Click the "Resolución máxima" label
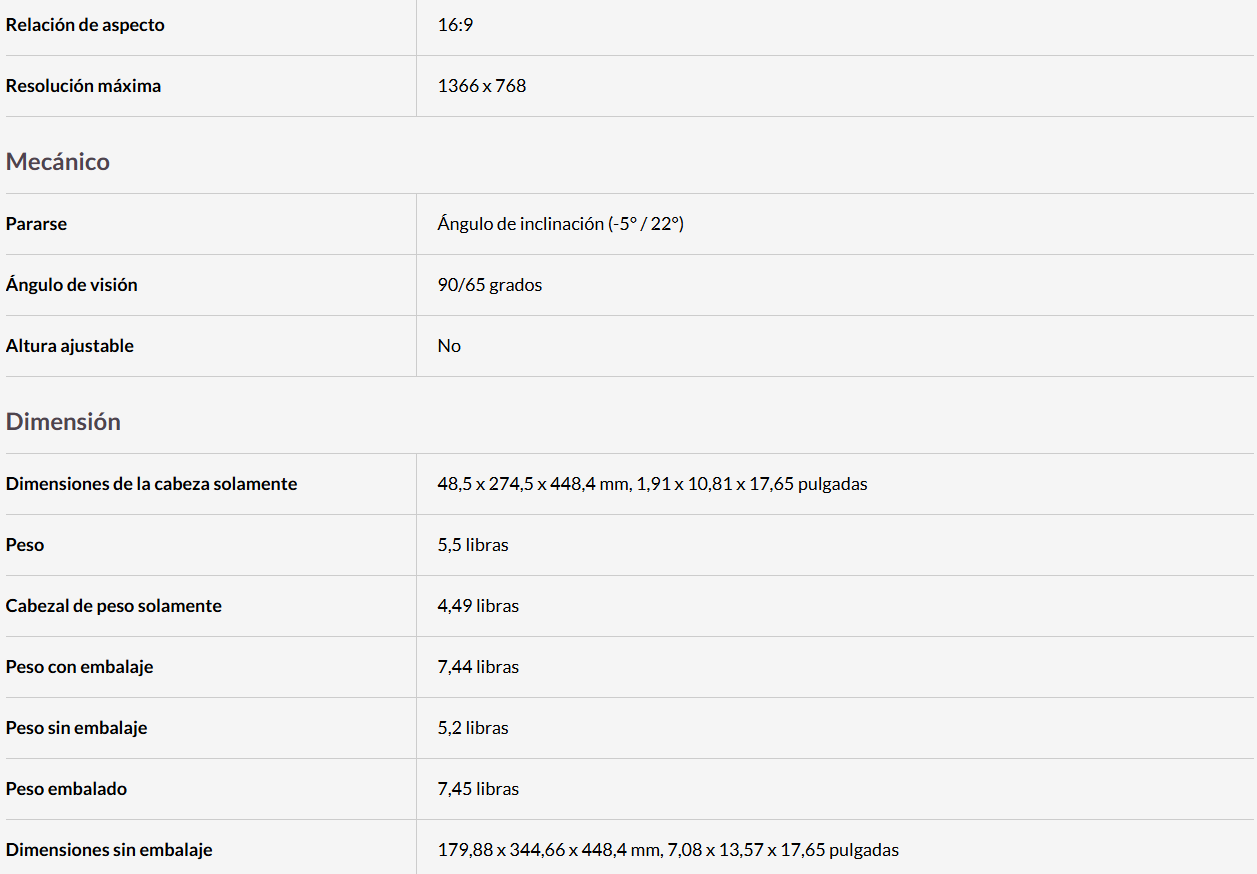 [83, 86]
